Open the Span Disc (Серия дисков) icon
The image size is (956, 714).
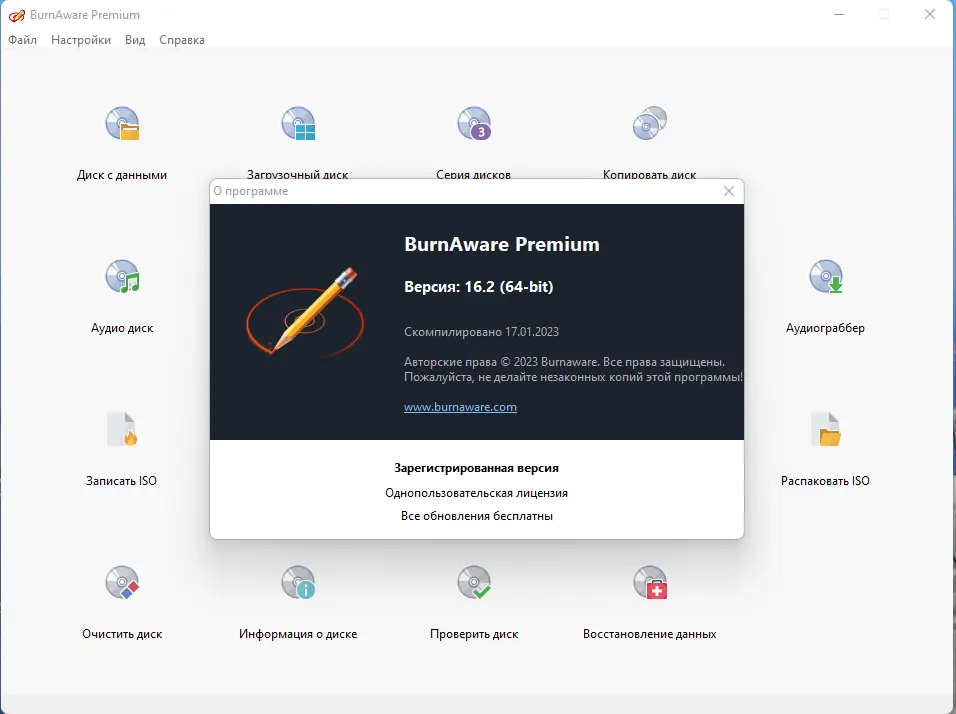pos(474,124)
